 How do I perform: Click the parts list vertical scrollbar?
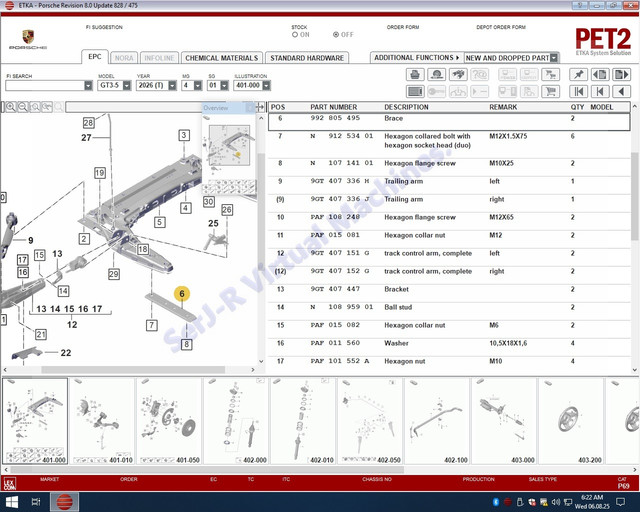coord(635,196)
